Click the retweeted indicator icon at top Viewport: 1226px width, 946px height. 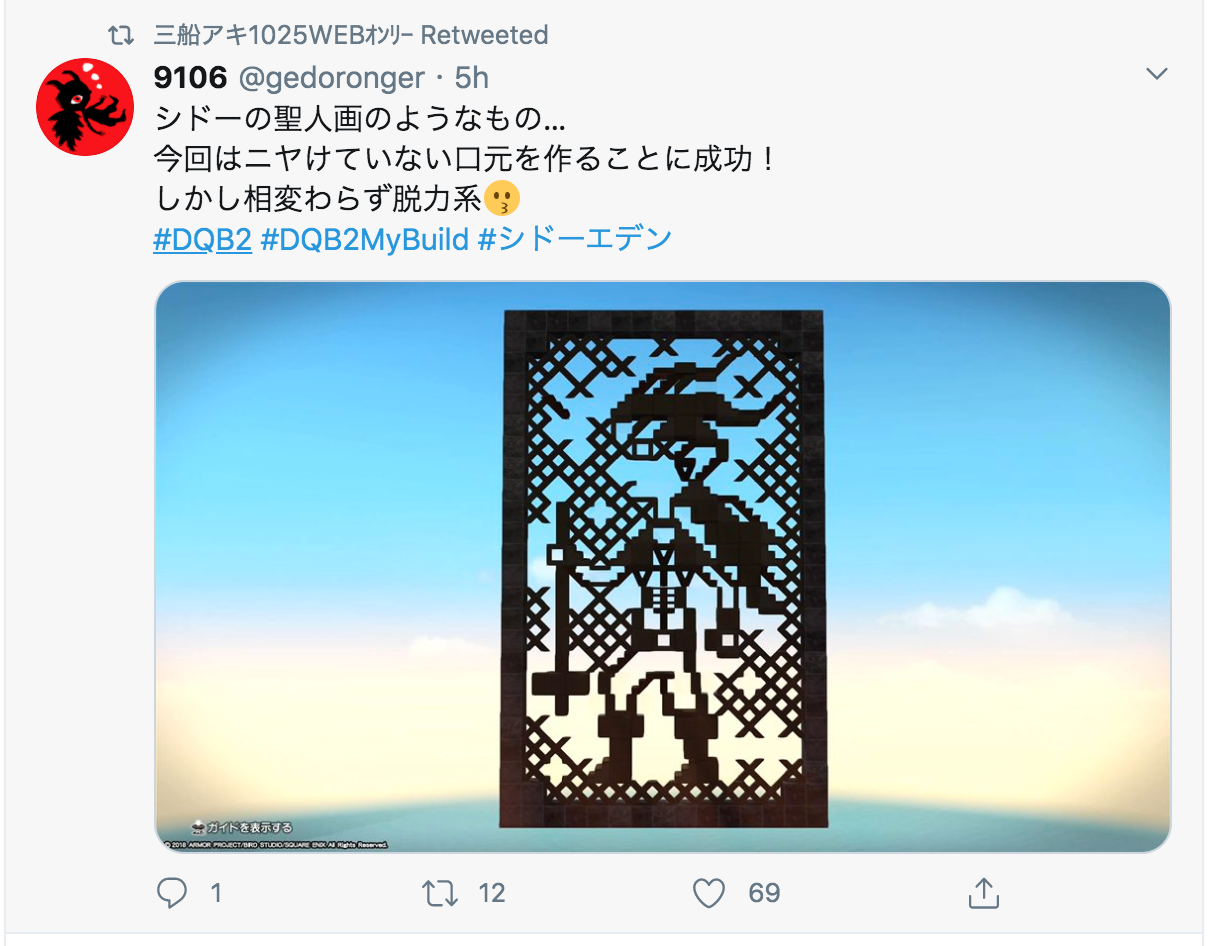click(x=121, y=36)
